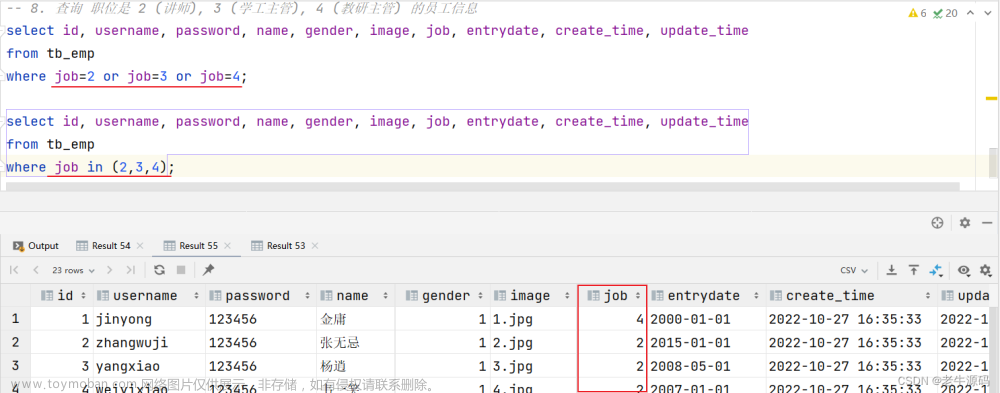Sort by the username column header
Viewport: 1000px width, 393px height.
coord(149,295)
